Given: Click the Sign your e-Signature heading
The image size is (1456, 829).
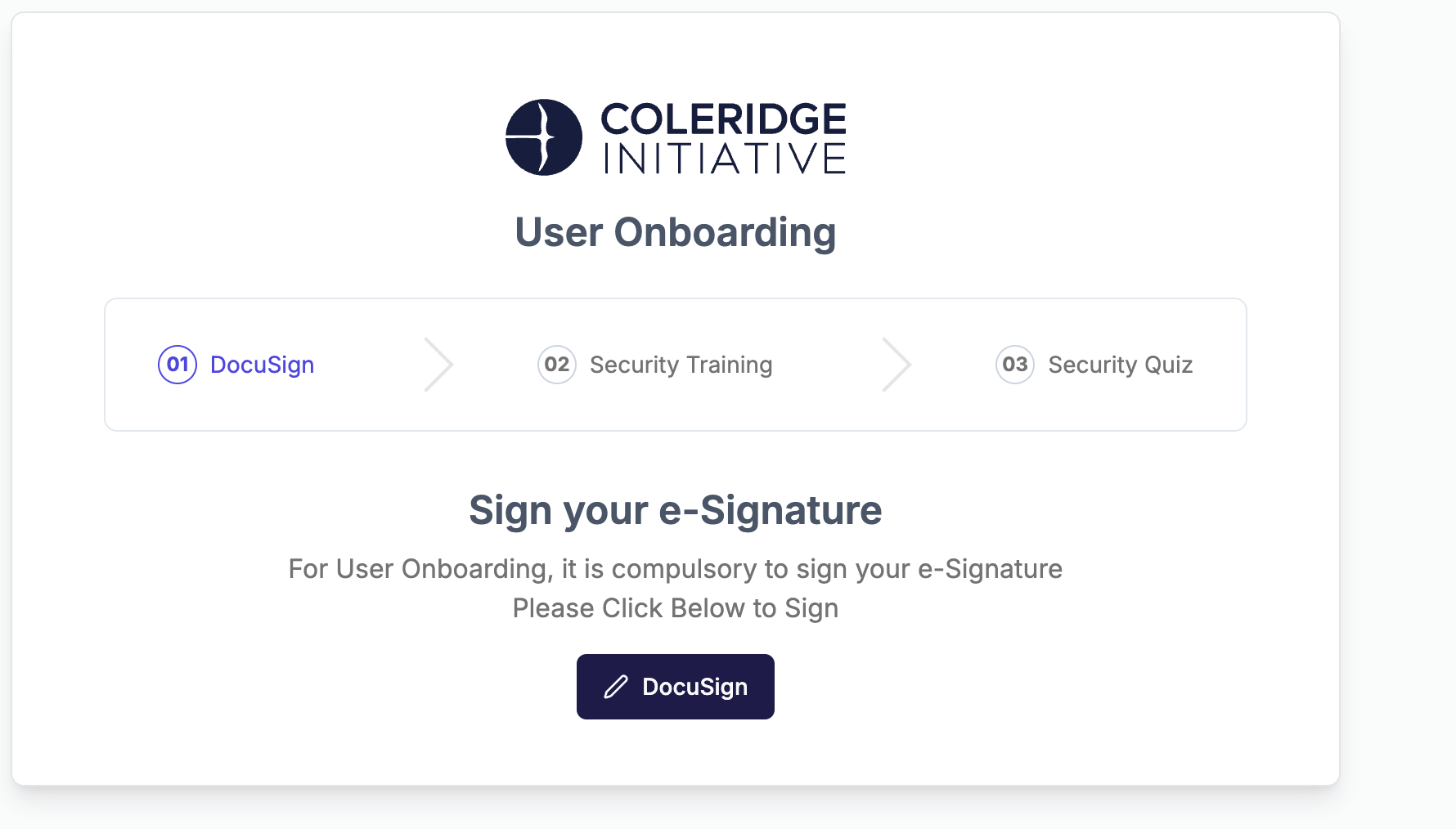Looking at the screenshot, I should [x=675, y=510].
